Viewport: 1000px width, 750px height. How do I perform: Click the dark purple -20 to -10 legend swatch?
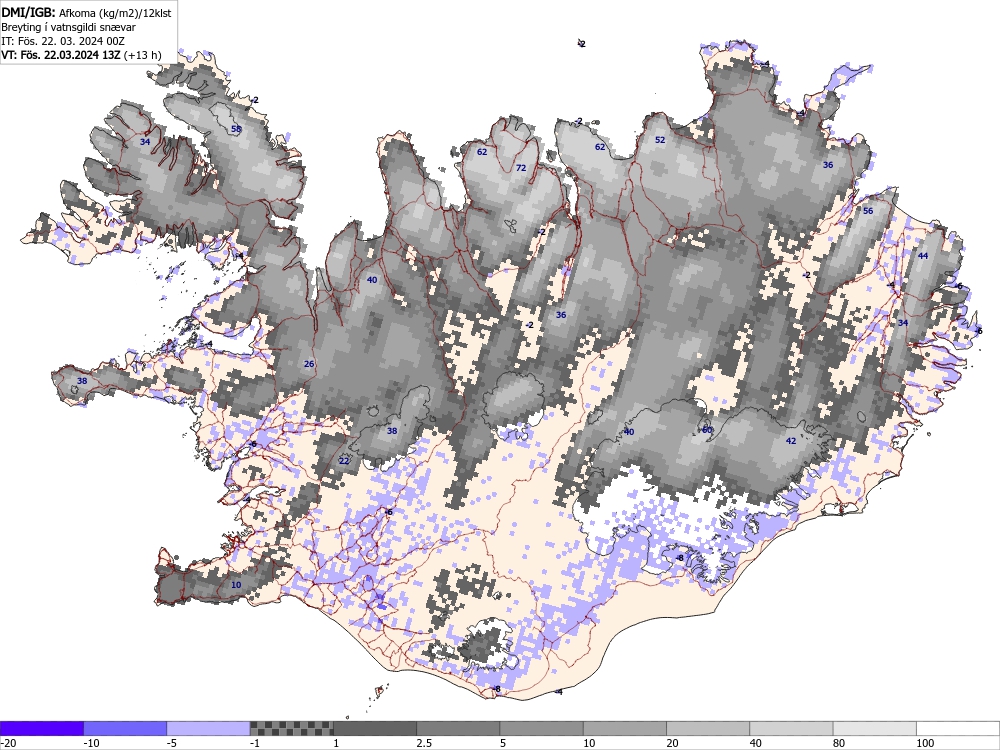coord(42,728)
